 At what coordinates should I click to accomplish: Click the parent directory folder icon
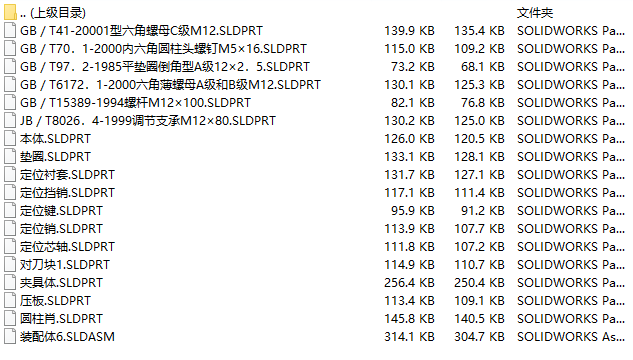tap(10, 13)
